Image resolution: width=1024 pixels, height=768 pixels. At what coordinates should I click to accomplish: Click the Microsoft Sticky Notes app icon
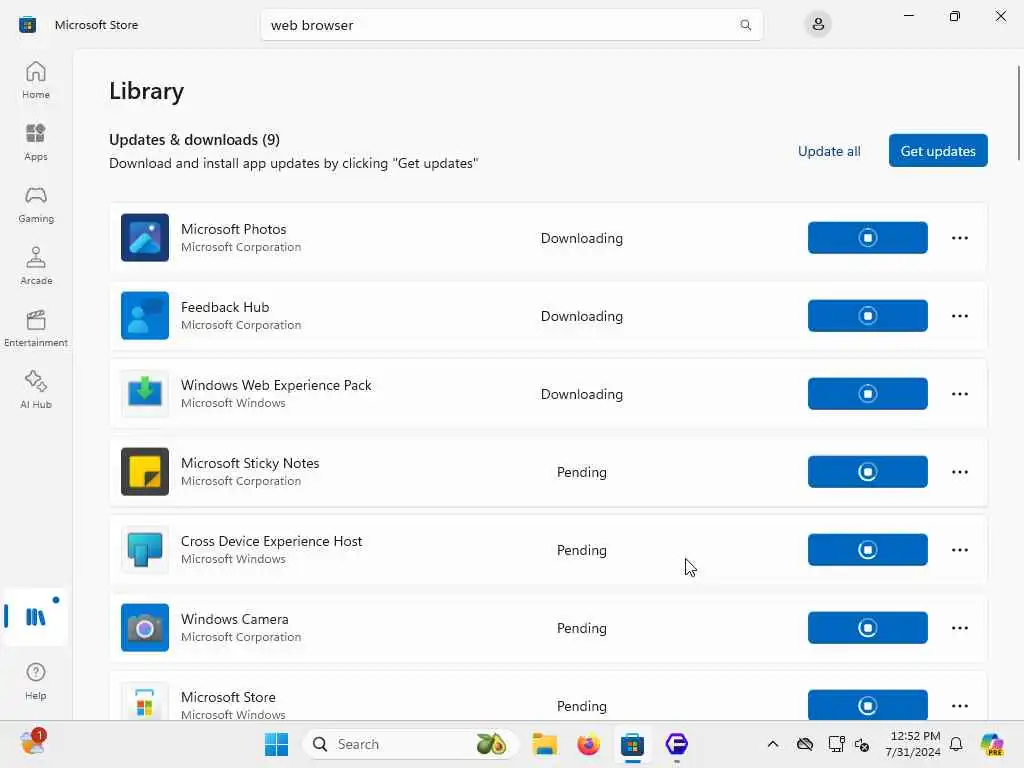point(145,472)
